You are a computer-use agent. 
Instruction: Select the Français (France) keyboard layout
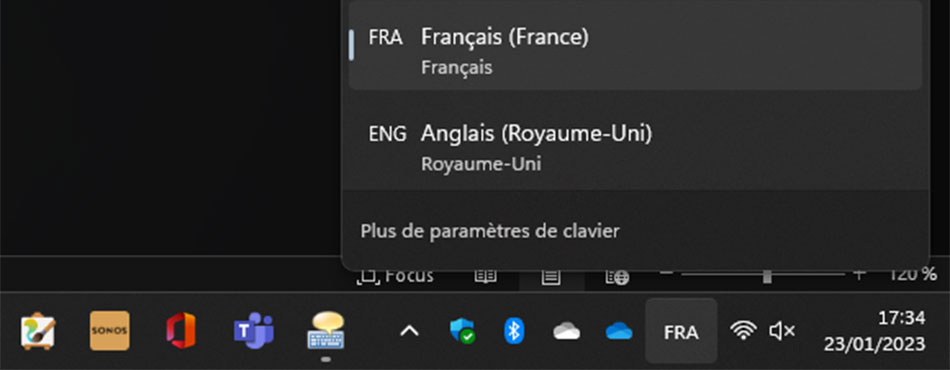click(x=635, y=45)
